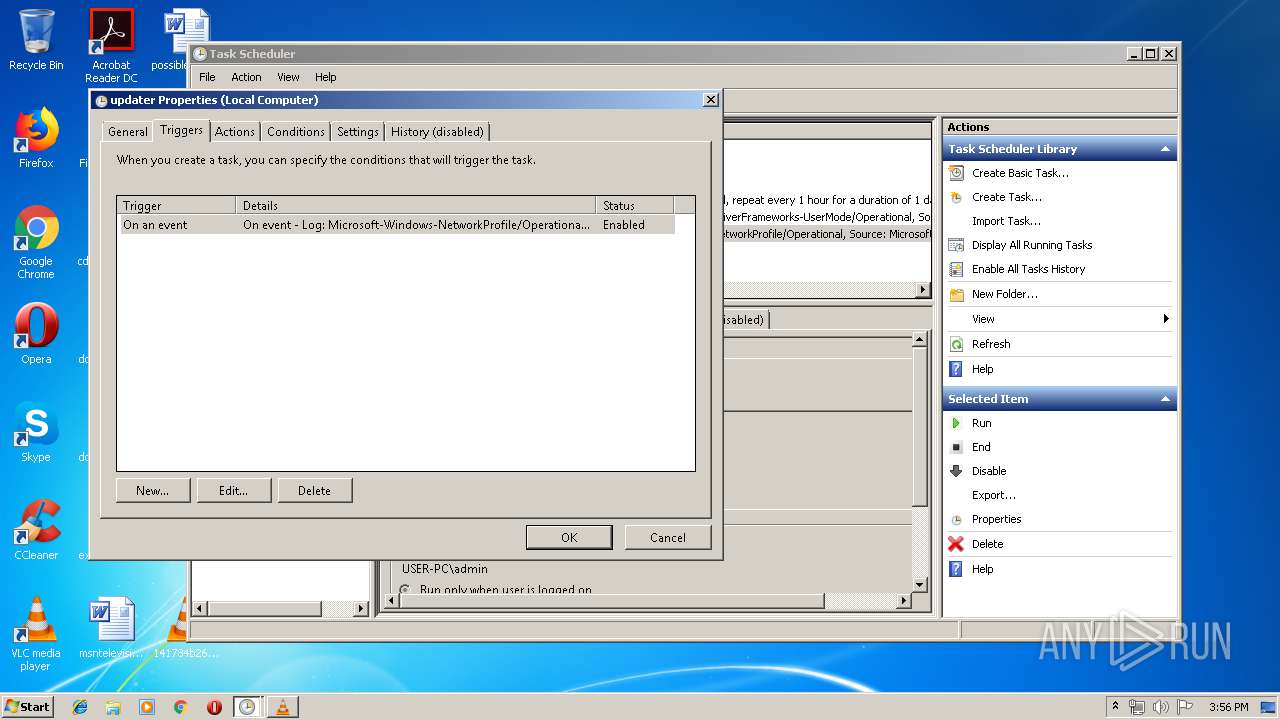
Task: Collapse Selected Item actions section
Action: 1165,399
